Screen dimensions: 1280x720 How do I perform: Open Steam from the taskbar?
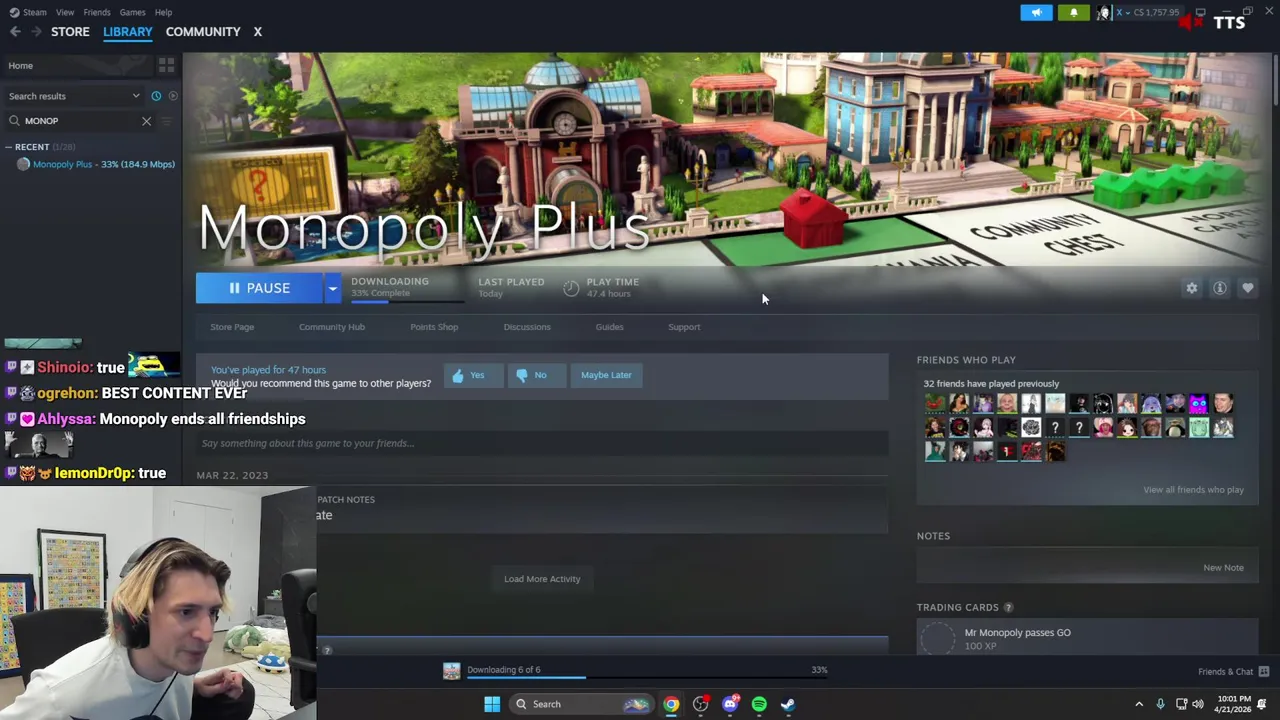pyautogui.click(x=788, y=704)
